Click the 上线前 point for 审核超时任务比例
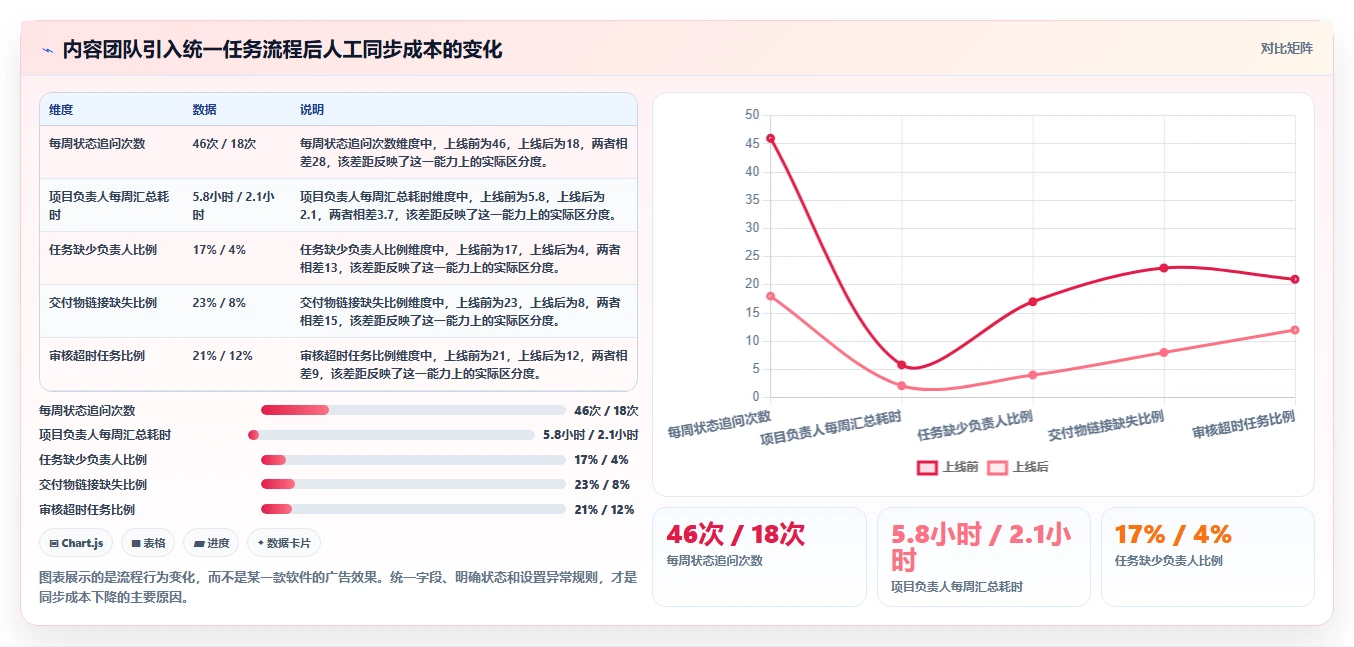The image size is (1354, 647). (x=1295, y=279)
